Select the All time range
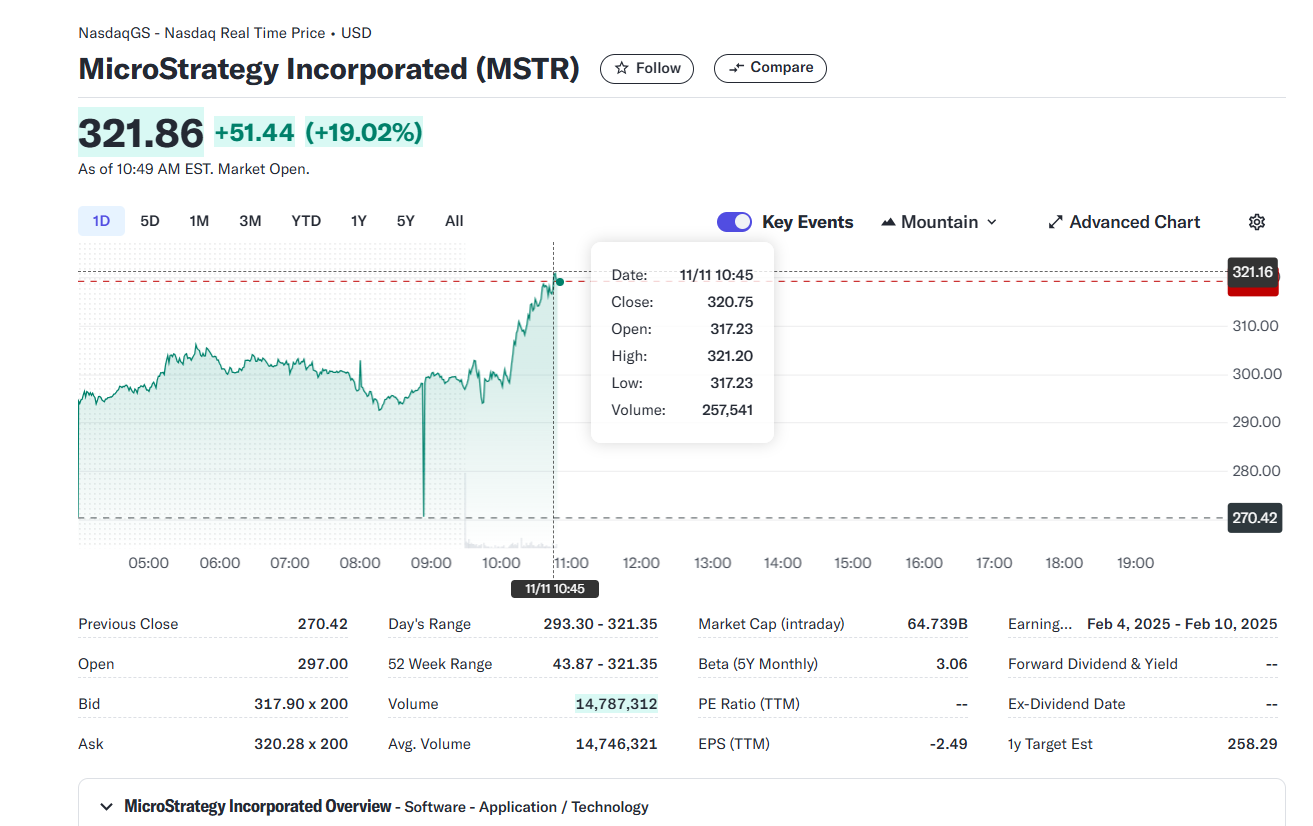This screenshot has height=826, width=1313. click(454, 221)
